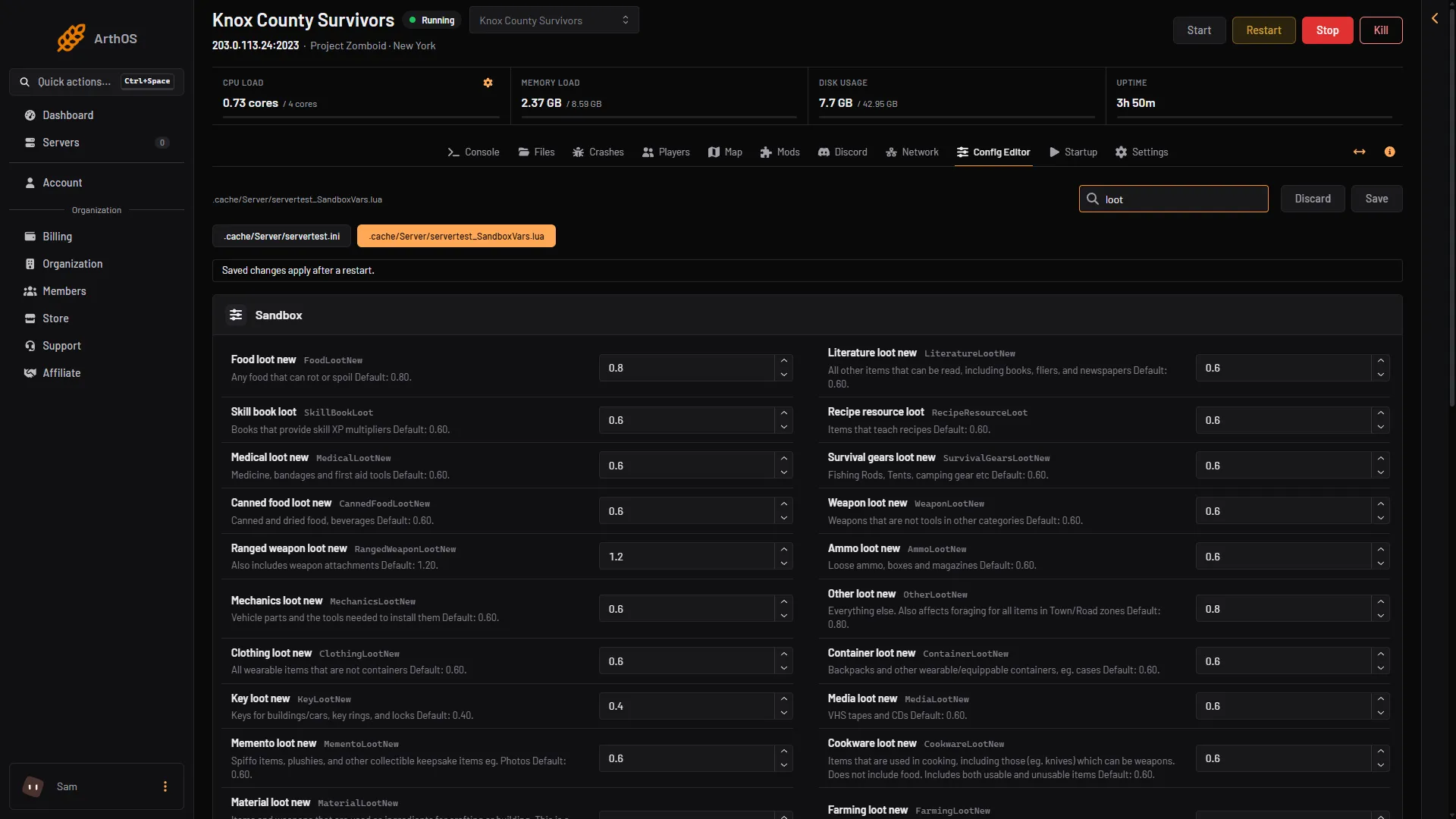Click the Restart server button
This screenshot has height=819, width=1456.
point(1263,30)
